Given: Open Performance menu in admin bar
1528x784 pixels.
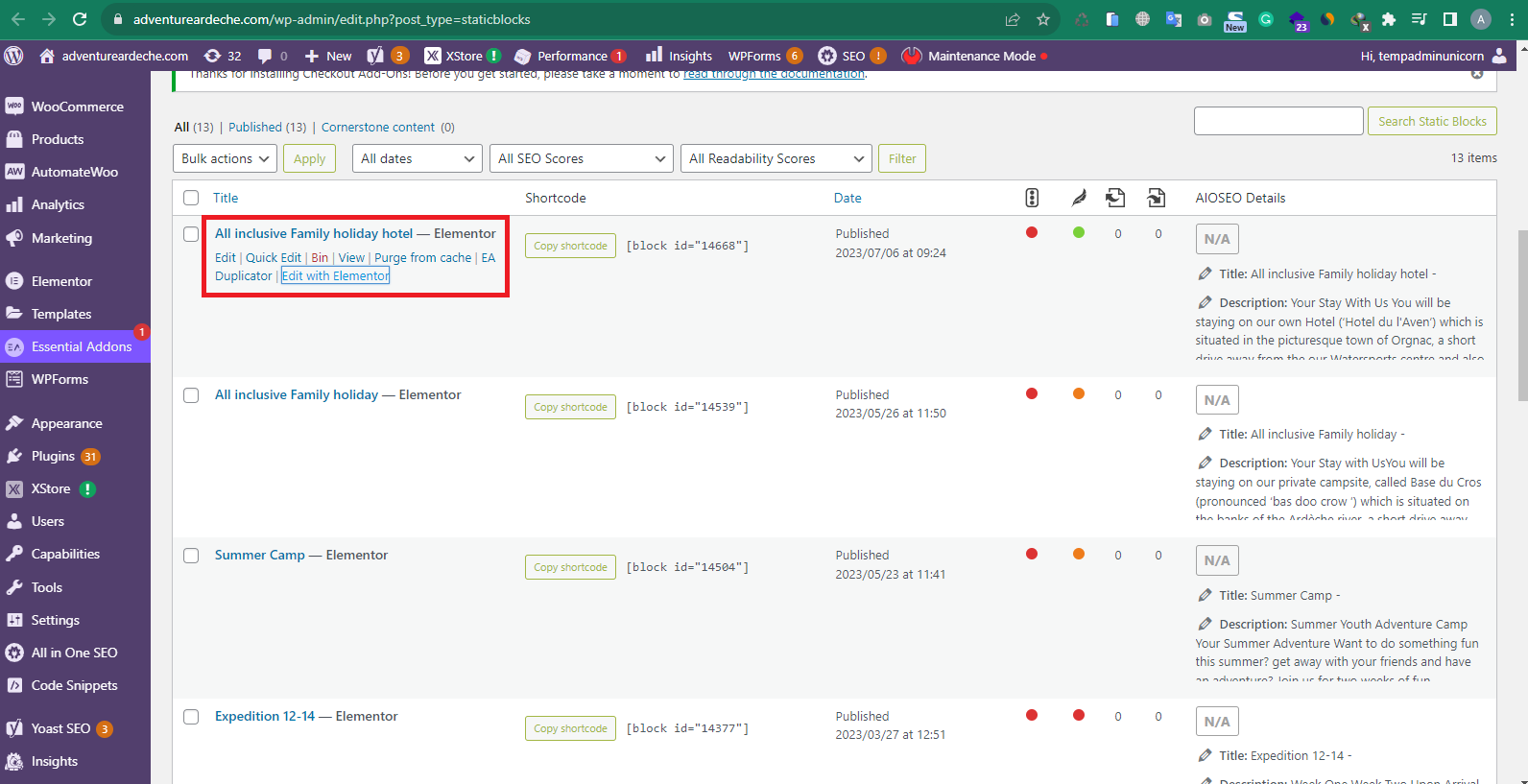Looking at the screenshot, I should point(570,56).
